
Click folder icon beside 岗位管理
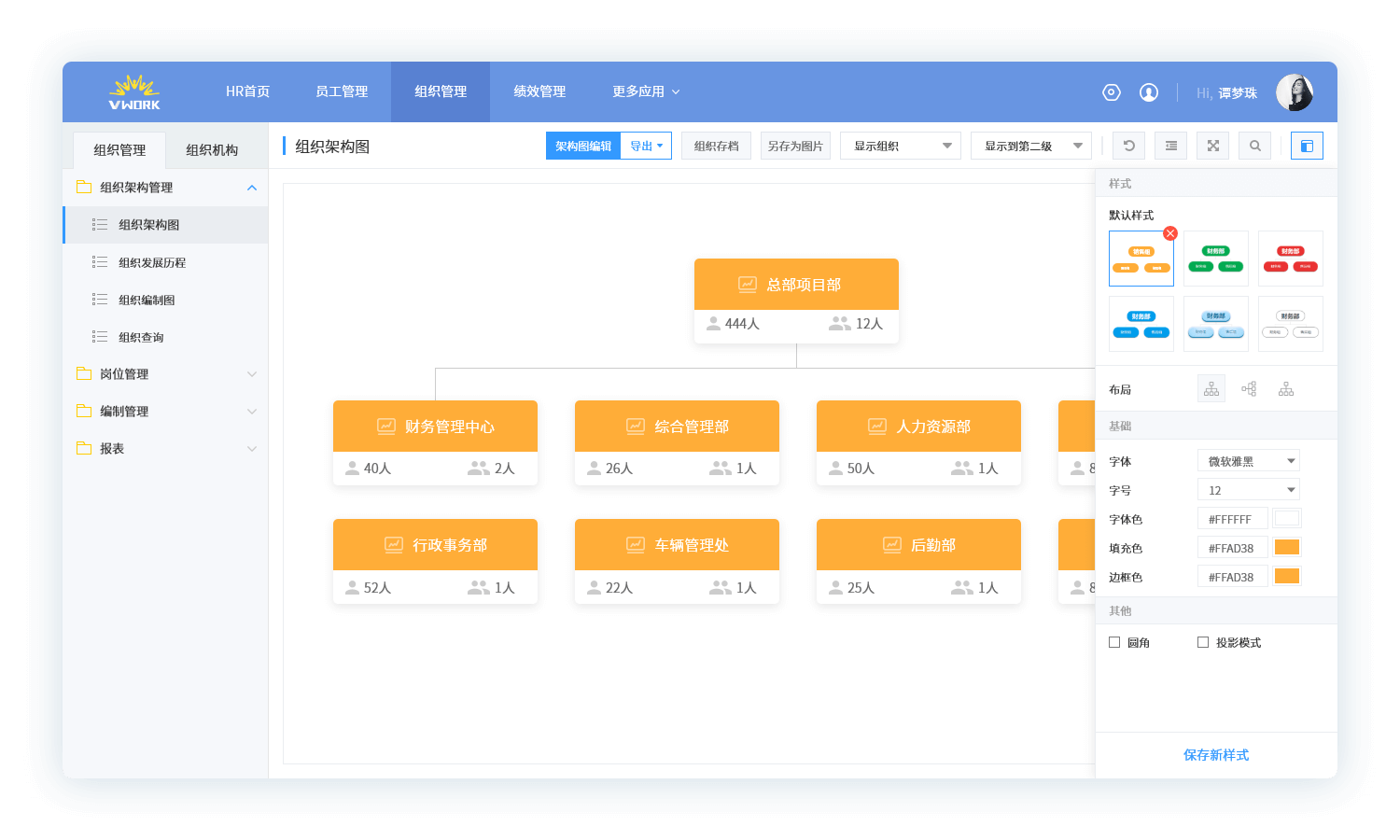point(84,373)
